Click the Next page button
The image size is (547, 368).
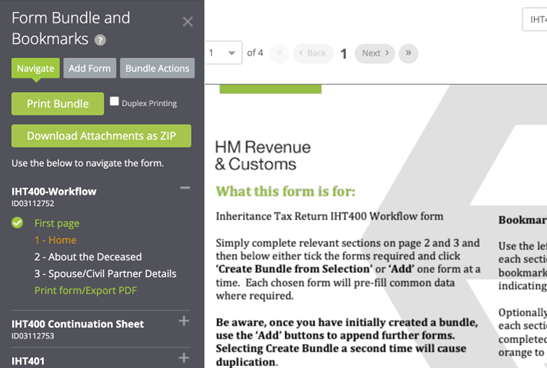coord(375,53)
